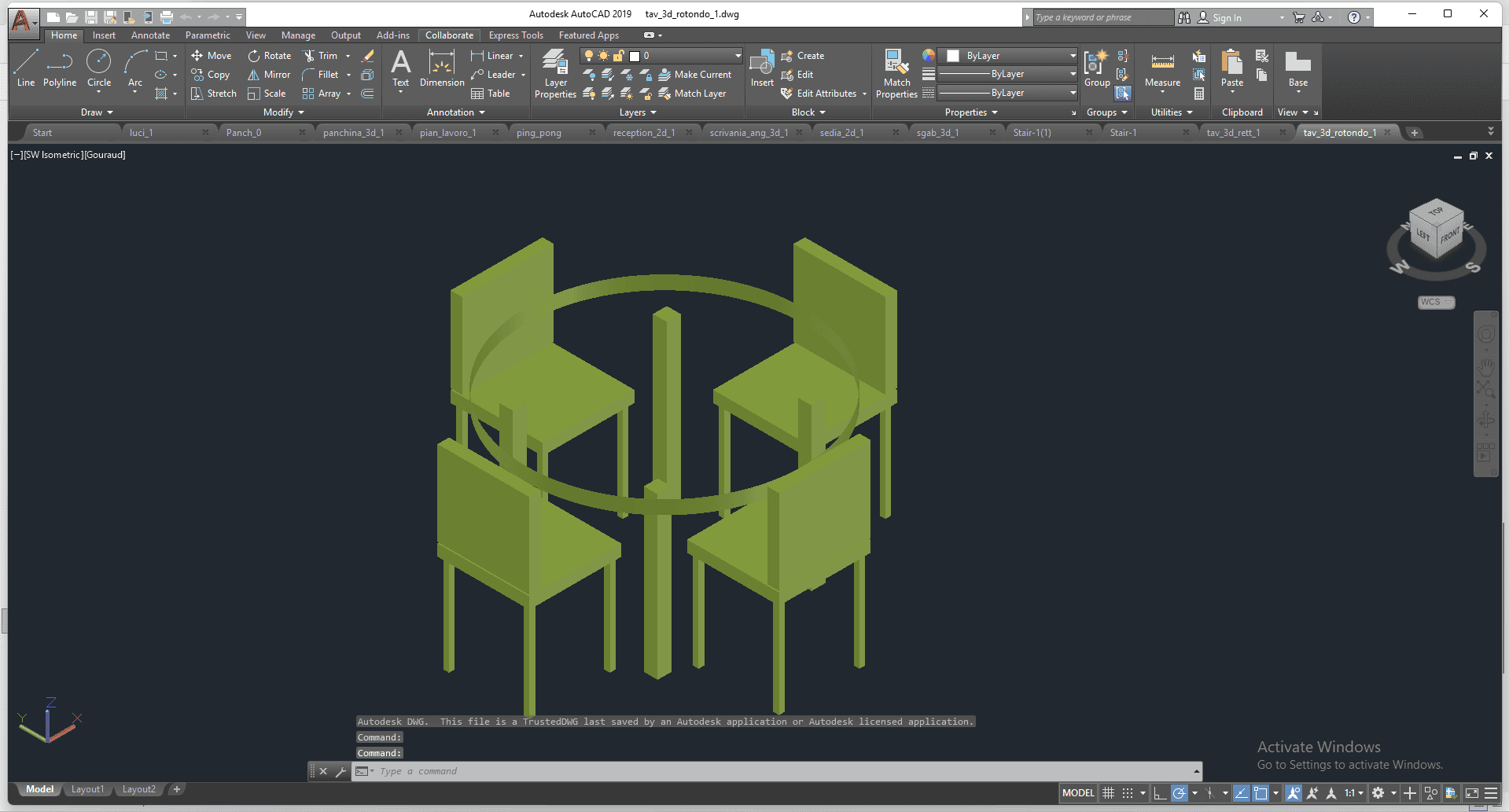Open the Quick Calculator icon
Image resolution: width=1509 pixels, height=812 pixels.
[1199, 94]
